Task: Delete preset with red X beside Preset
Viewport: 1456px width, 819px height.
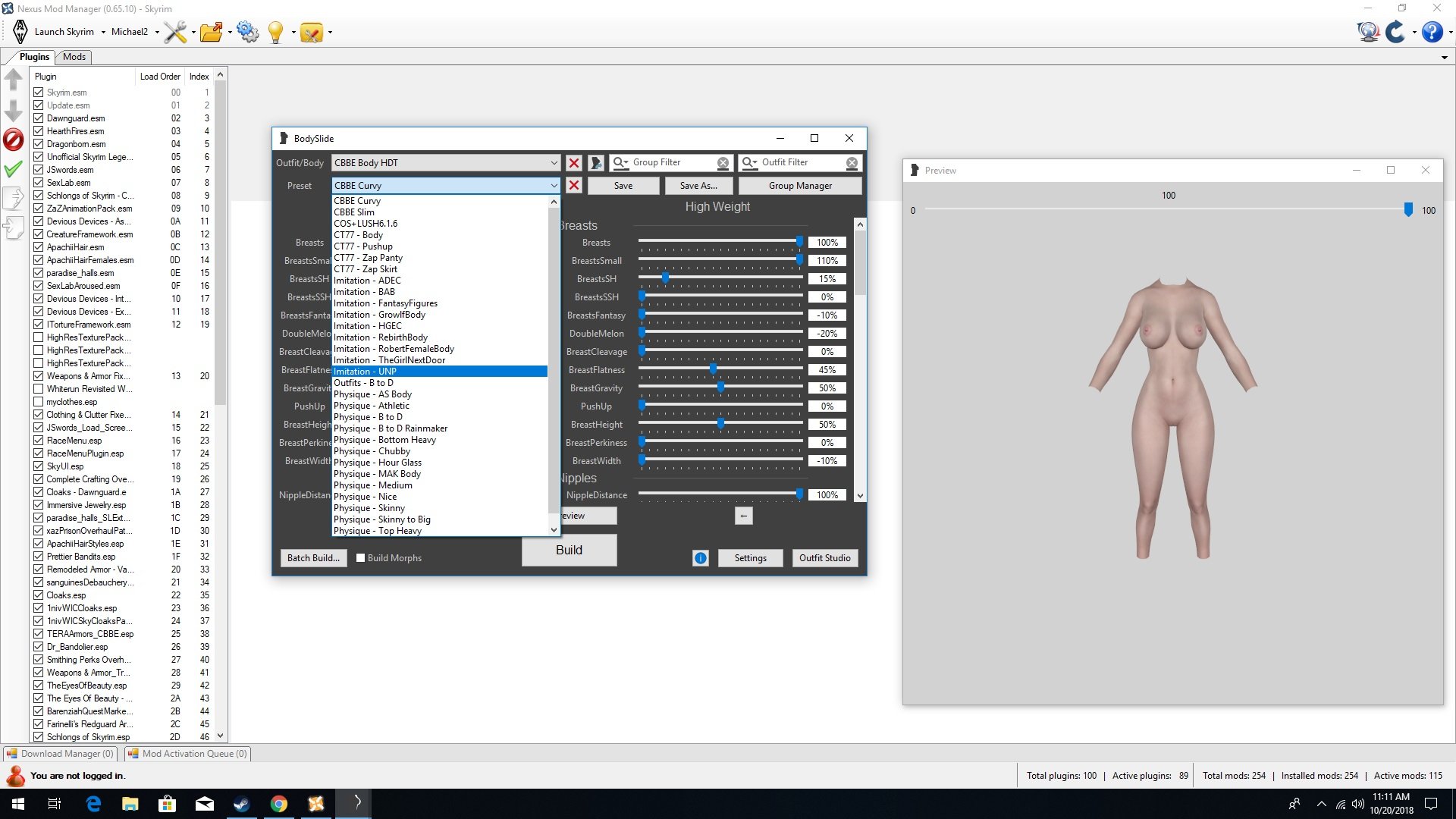Action: 574,186
